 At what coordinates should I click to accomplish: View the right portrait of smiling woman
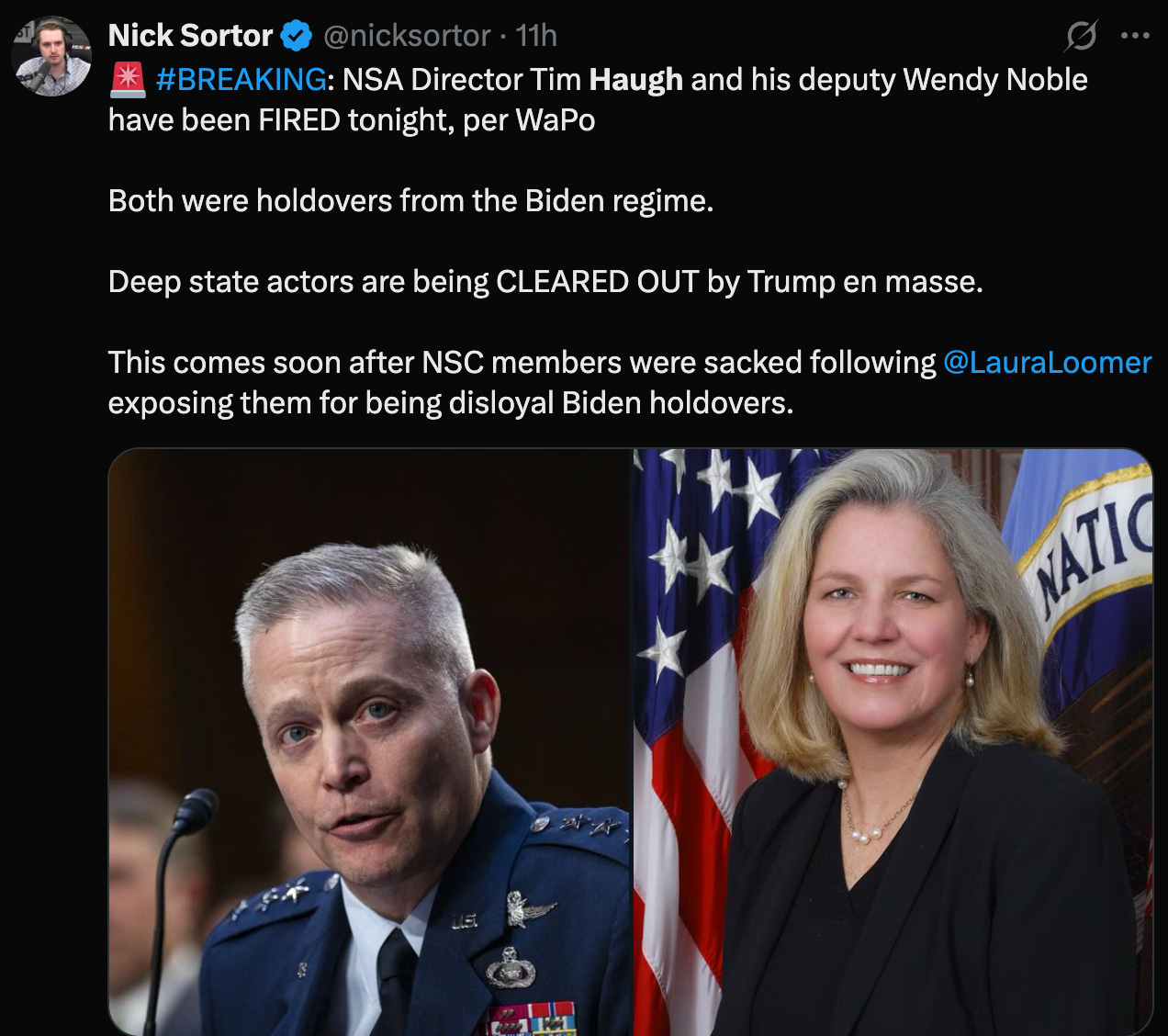[893, 742]
